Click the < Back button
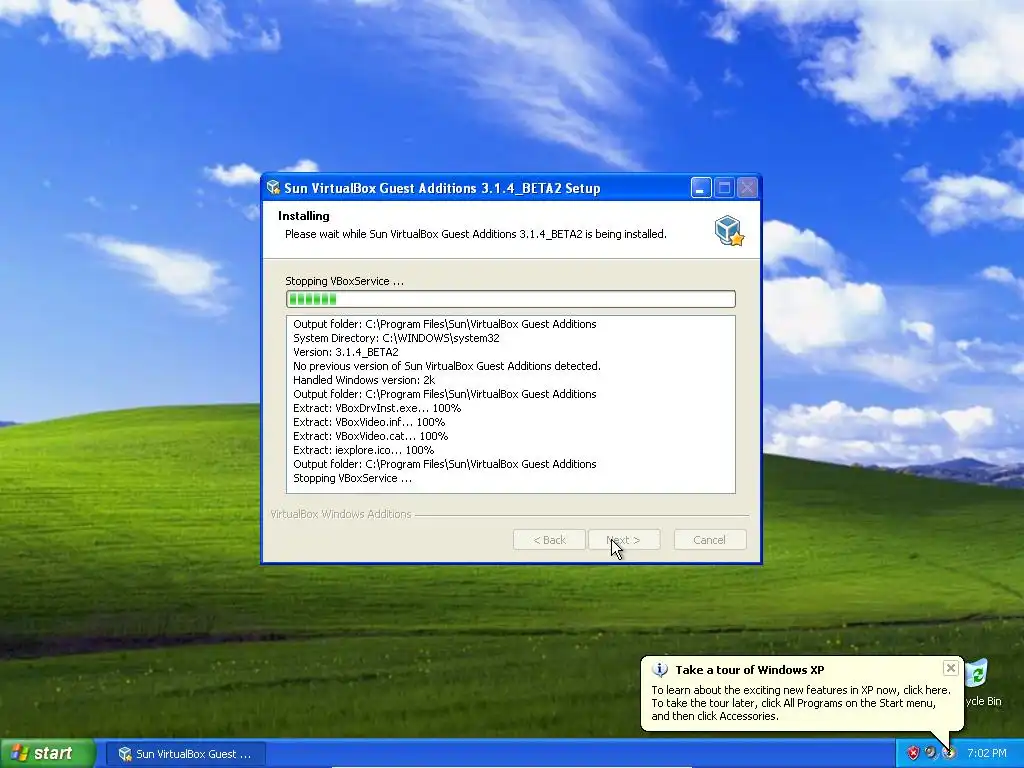 point(549,540)
